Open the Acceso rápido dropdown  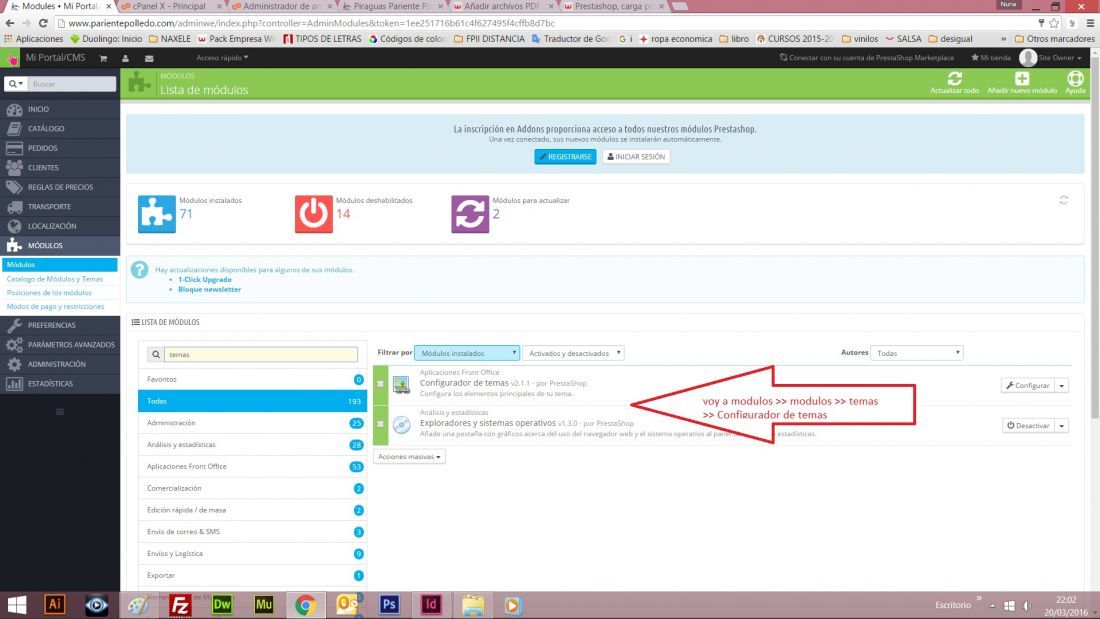coord(222,58)
